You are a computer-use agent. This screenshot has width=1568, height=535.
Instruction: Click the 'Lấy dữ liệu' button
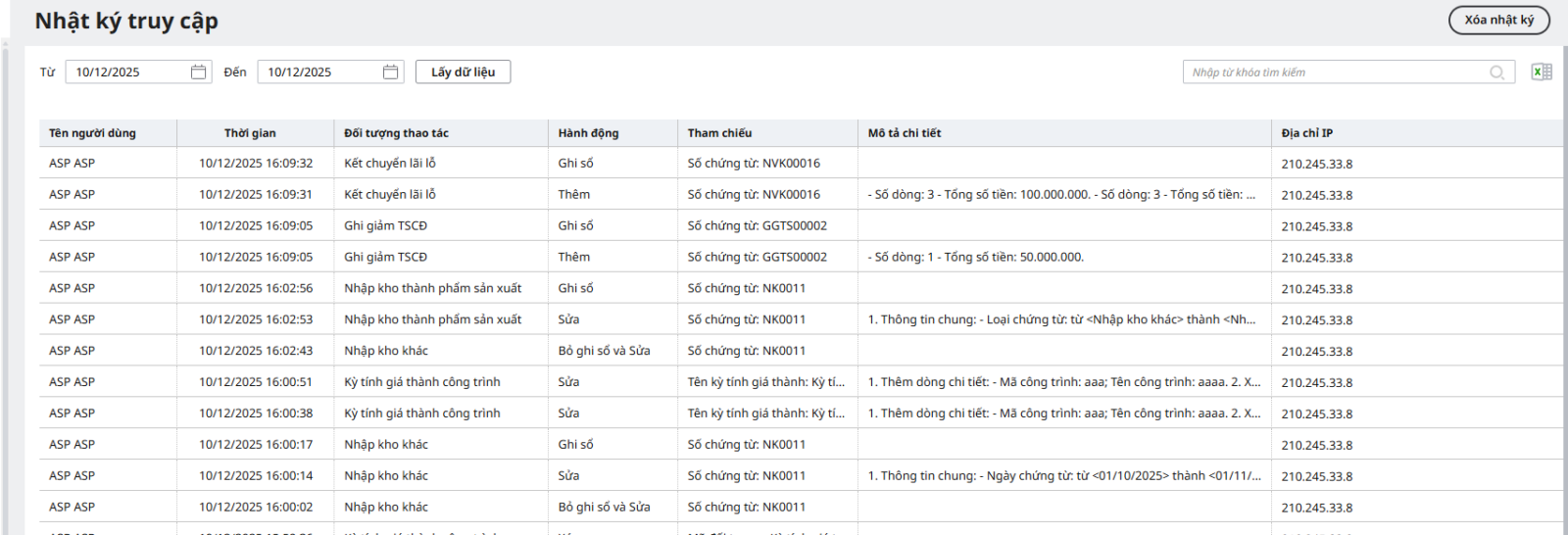[x=463, y=73]
